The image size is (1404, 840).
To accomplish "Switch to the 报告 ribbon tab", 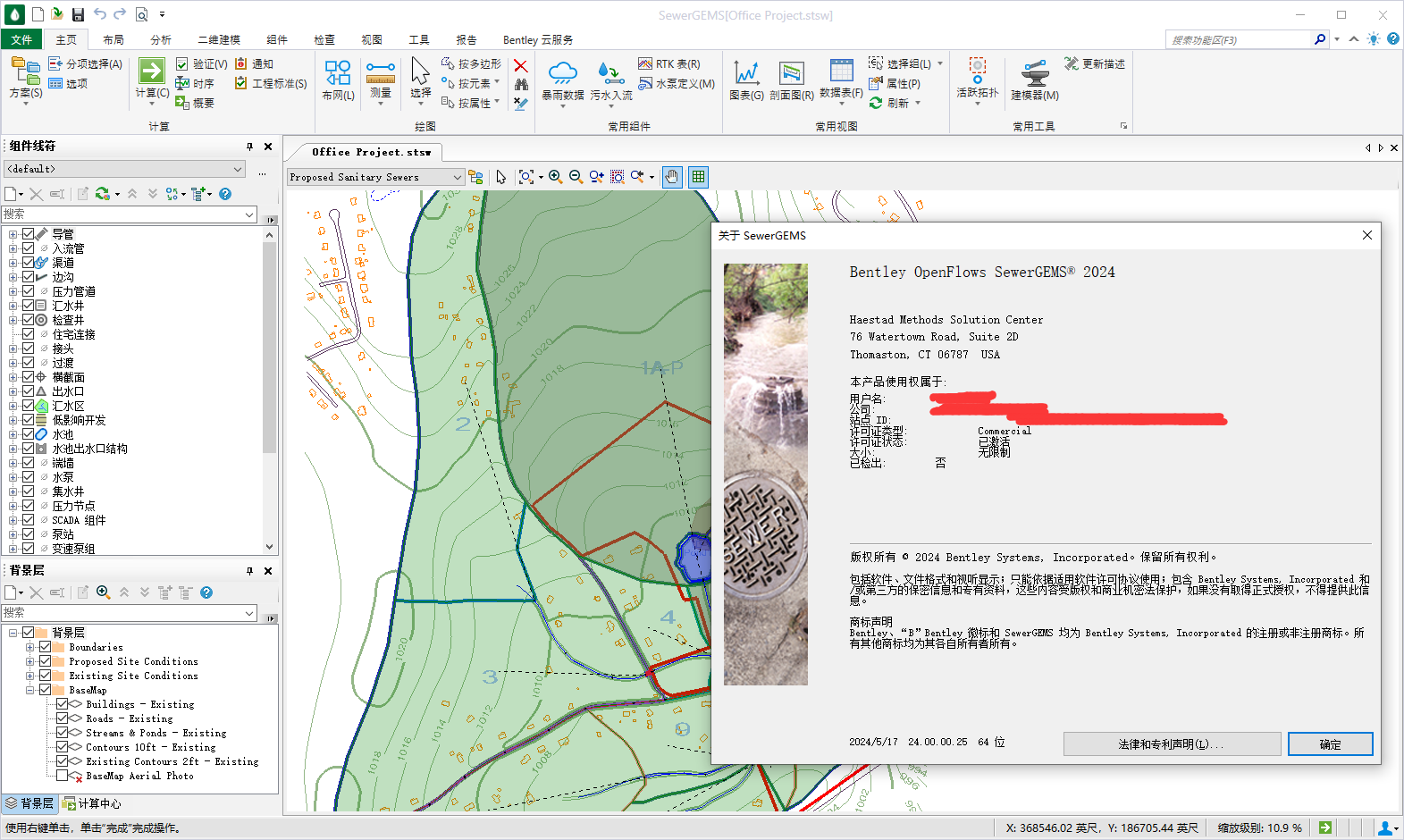I will point(467,39).
